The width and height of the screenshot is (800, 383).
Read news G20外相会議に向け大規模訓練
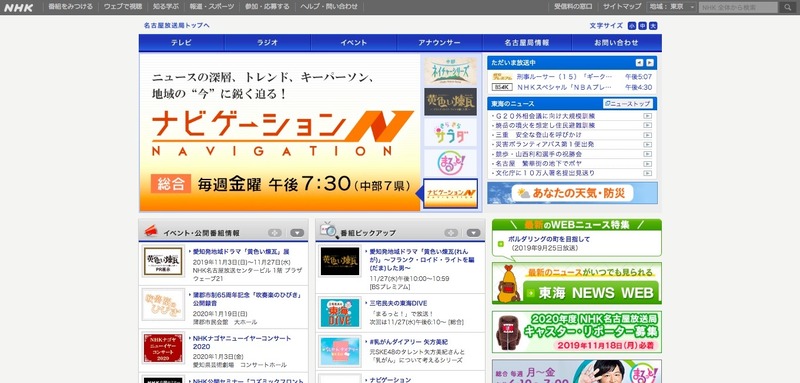pos(545,116)
